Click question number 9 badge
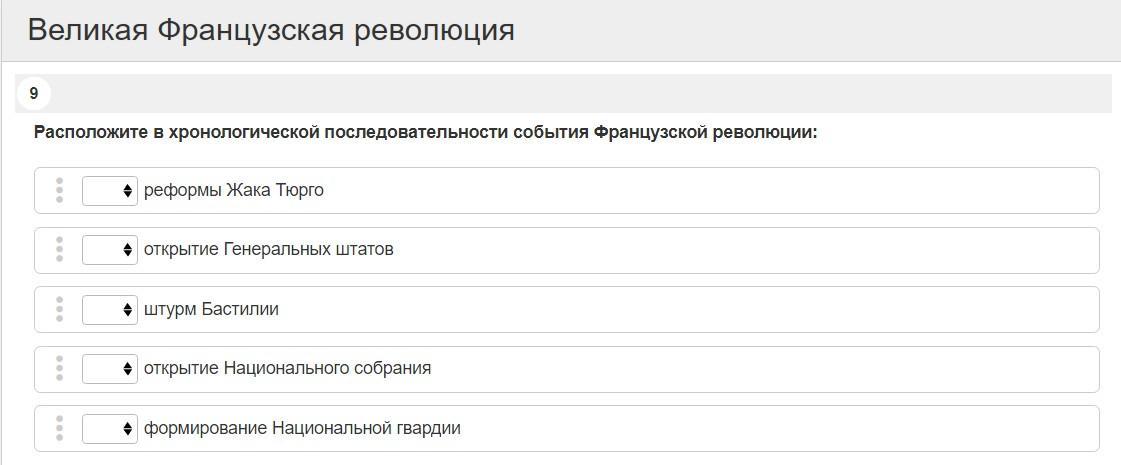 pyautogui.click(x=34, y=94)
